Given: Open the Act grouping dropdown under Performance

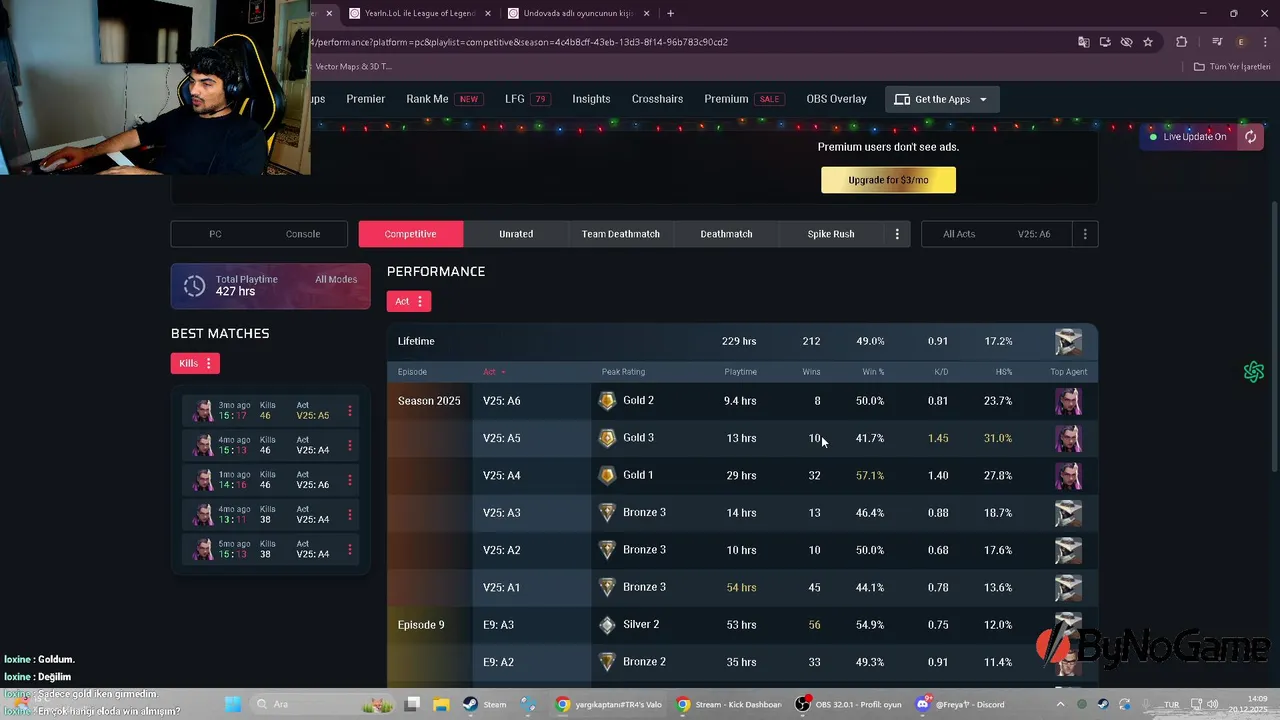Looking at the screenshot, I should pos(409,301).
